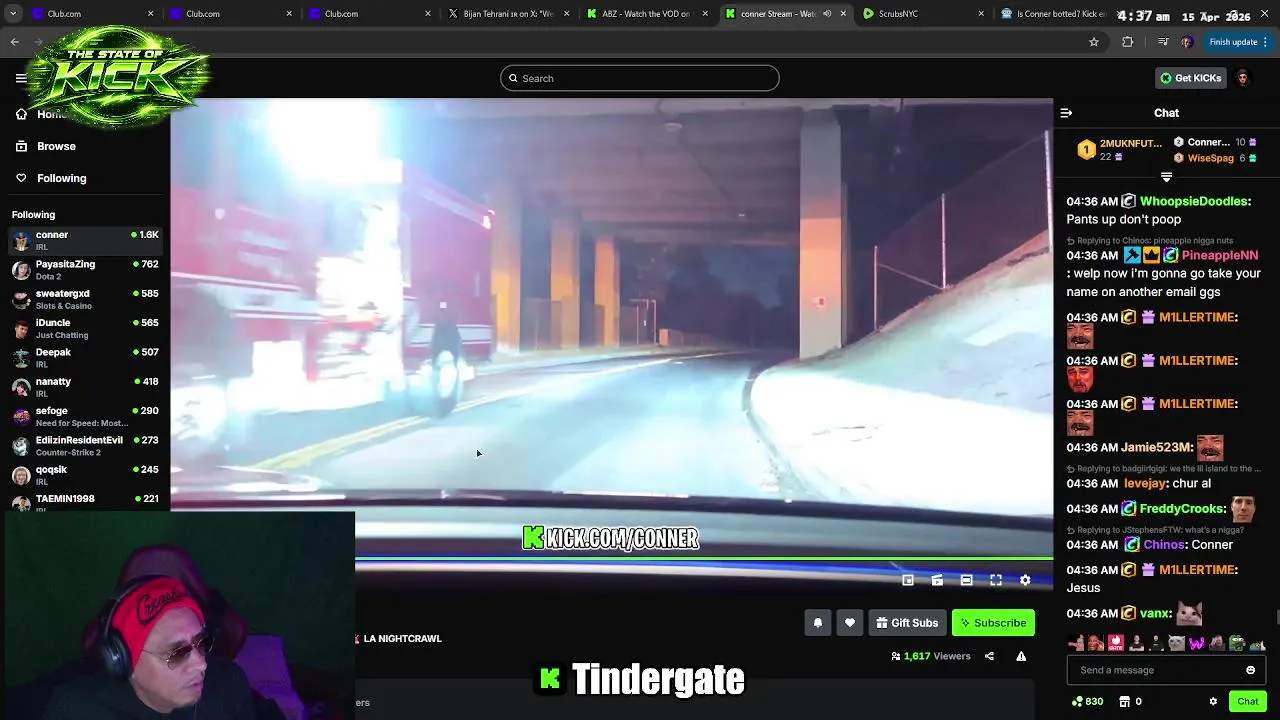
Task: Open the browser extensions puzzle icon
Action: [1128, 42]
